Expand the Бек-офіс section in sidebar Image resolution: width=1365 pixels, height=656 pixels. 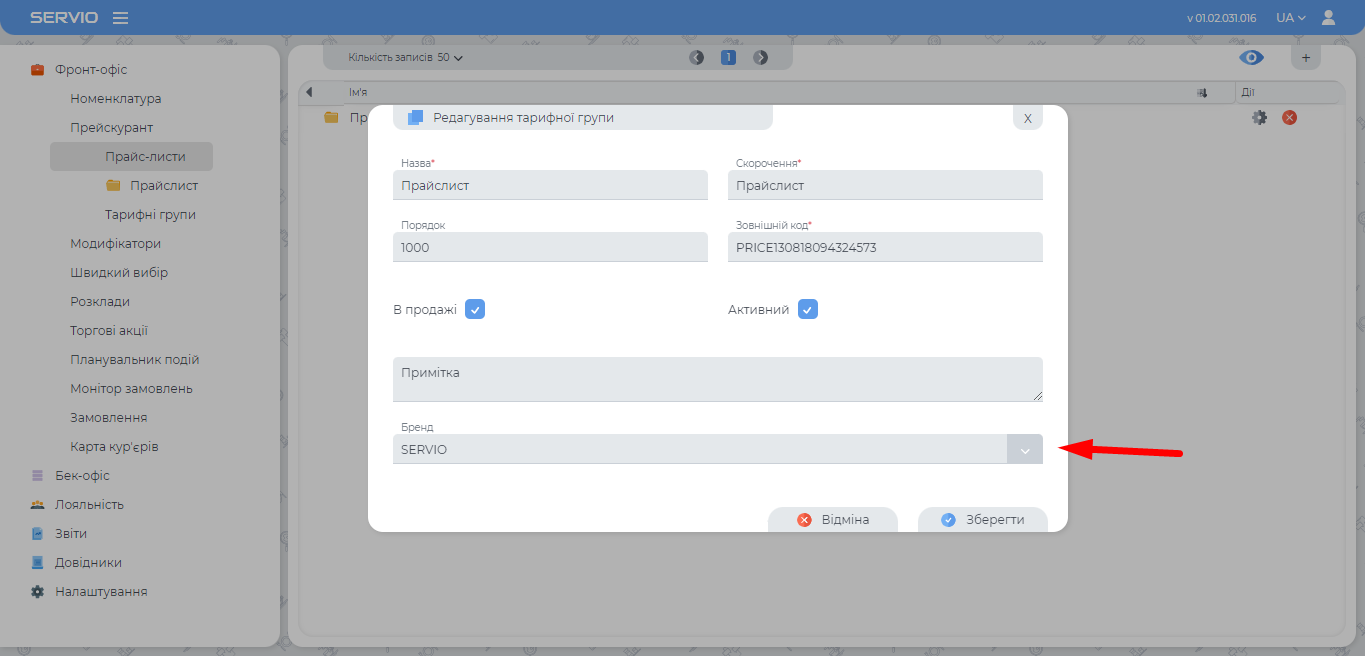pos(82,476)
